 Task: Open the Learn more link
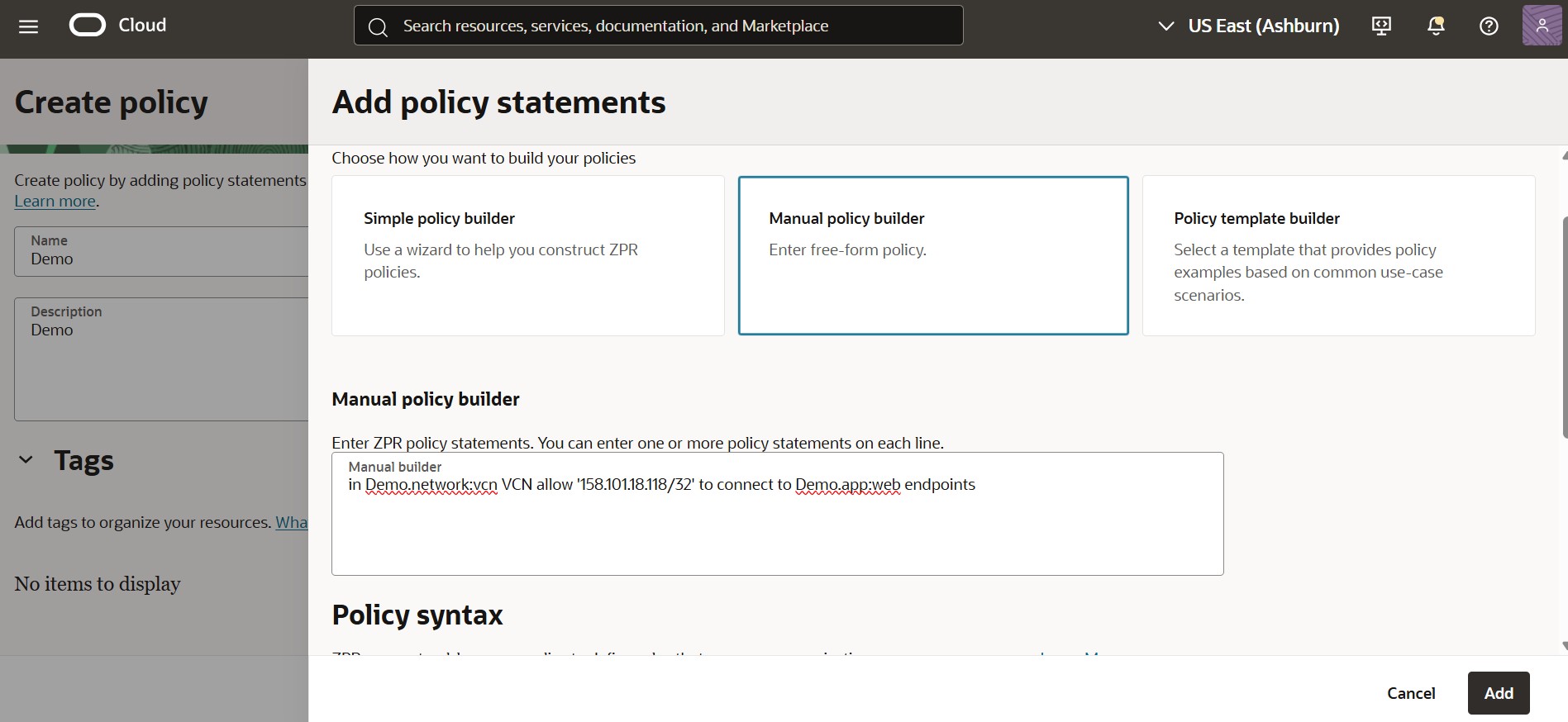tap(55, 202)
